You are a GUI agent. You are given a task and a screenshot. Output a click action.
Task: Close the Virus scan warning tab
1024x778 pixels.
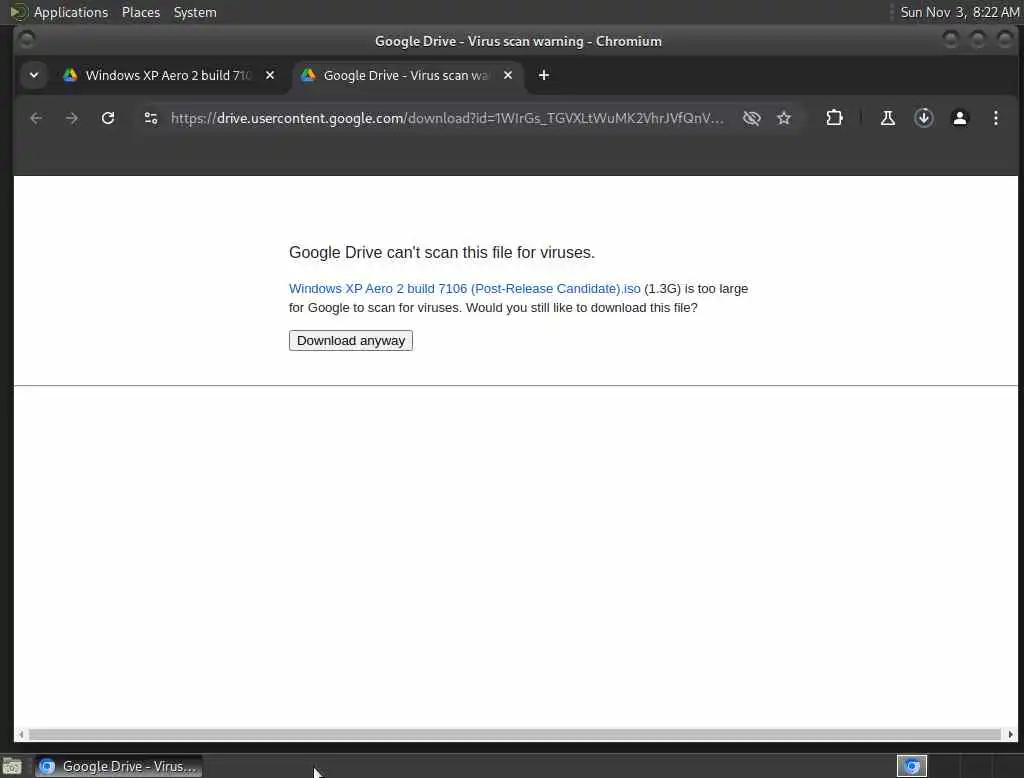508,75
